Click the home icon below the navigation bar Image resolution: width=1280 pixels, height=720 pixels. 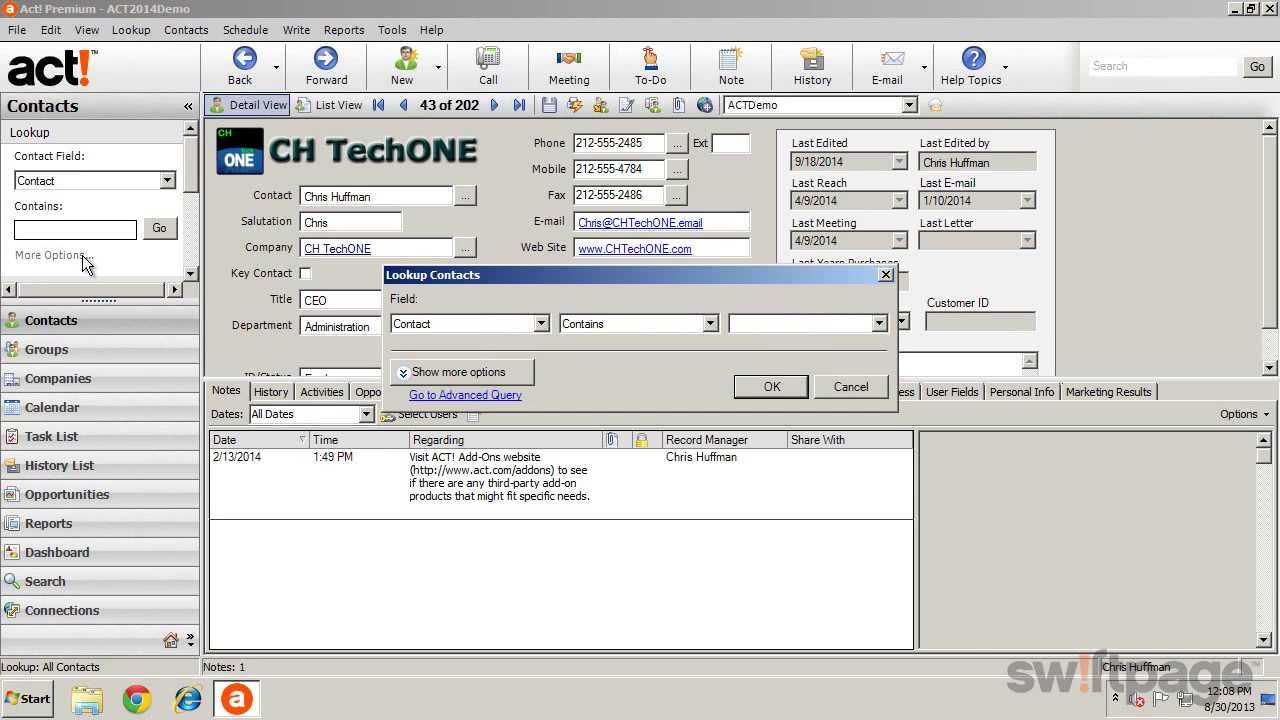point(171,640)
